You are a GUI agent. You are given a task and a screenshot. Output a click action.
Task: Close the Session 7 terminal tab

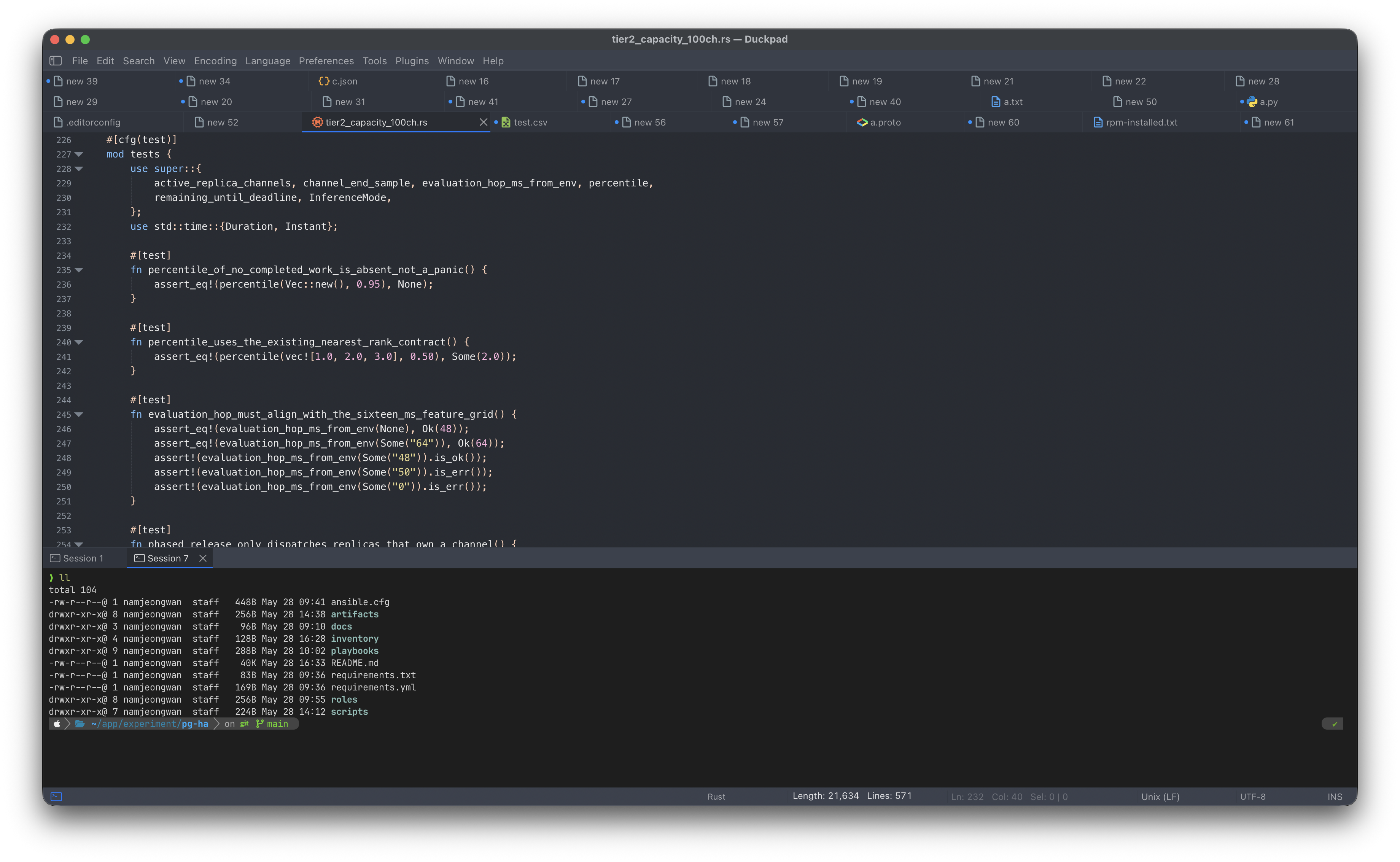pyautogui.click(x=202, y=558)
